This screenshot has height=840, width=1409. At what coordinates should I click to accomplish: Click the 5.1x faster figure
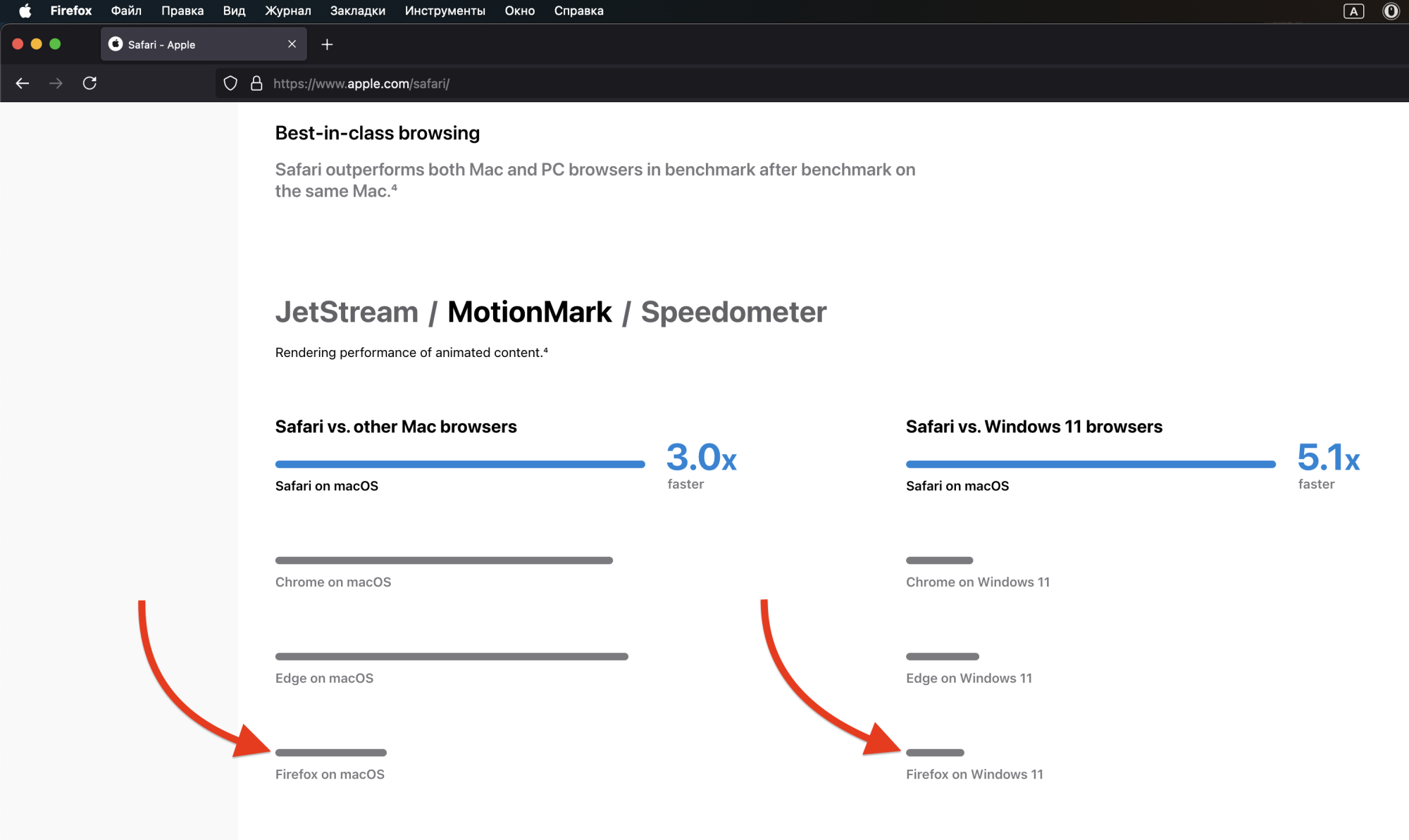pos(1329,465)
